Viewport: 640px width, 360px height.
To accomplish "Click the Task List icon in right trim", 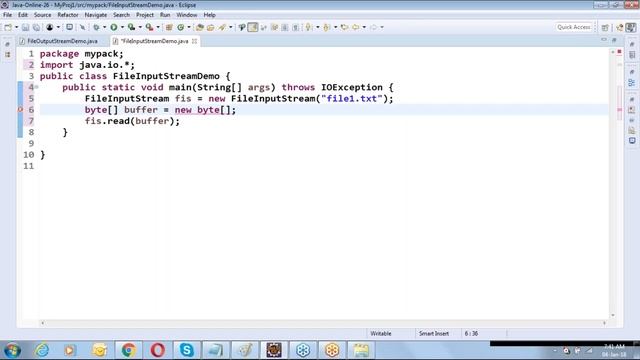I will (x=632, y=55).
